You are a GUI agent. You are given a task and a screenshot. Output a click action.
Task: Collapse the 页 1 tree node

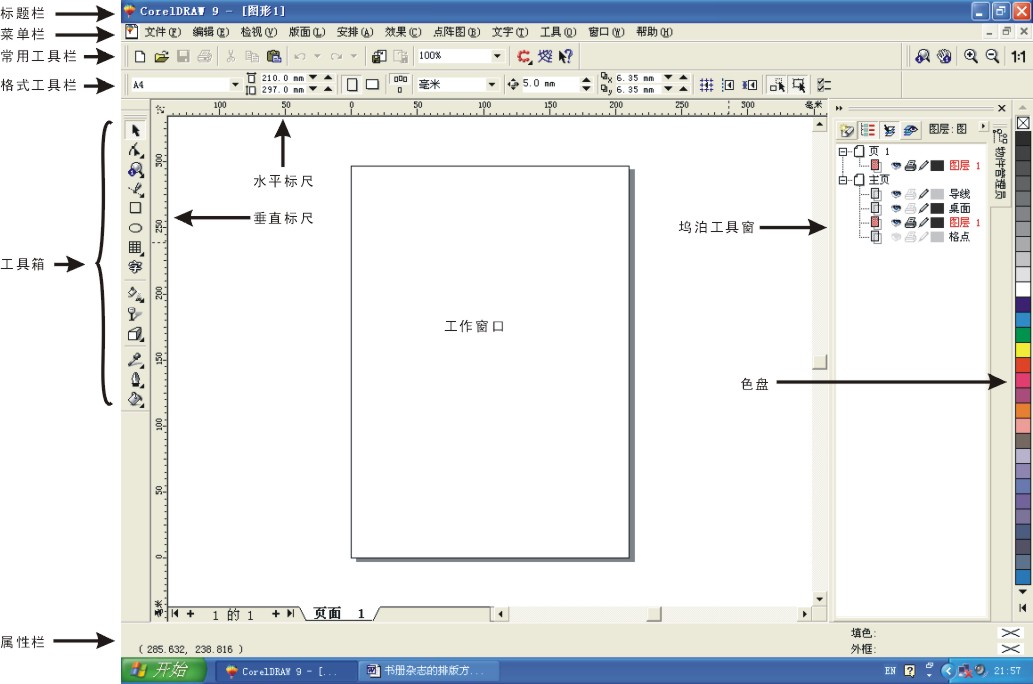pos(843,152)
